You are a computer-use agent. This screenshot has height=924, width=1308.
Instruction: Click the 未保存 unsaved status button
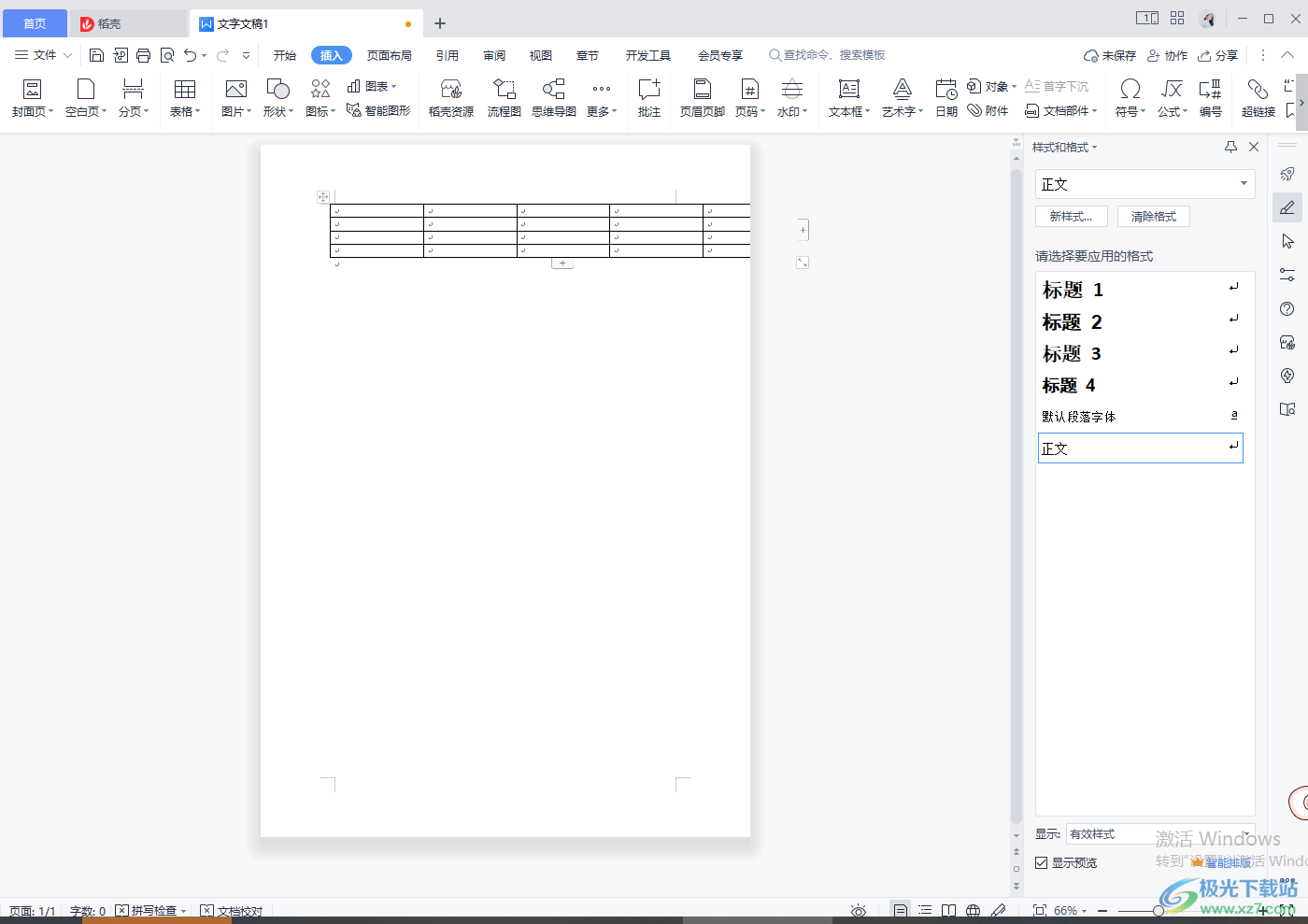click(x=1110, y=55)
